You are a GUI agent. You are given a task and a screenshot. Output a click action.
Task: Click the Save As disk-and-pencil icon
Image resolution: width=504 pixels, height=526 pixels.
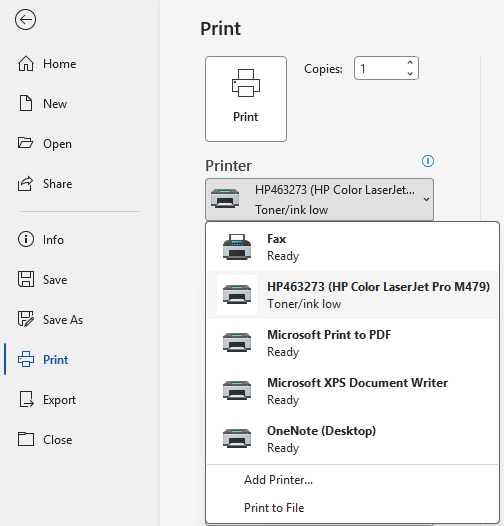pos(26,319)
